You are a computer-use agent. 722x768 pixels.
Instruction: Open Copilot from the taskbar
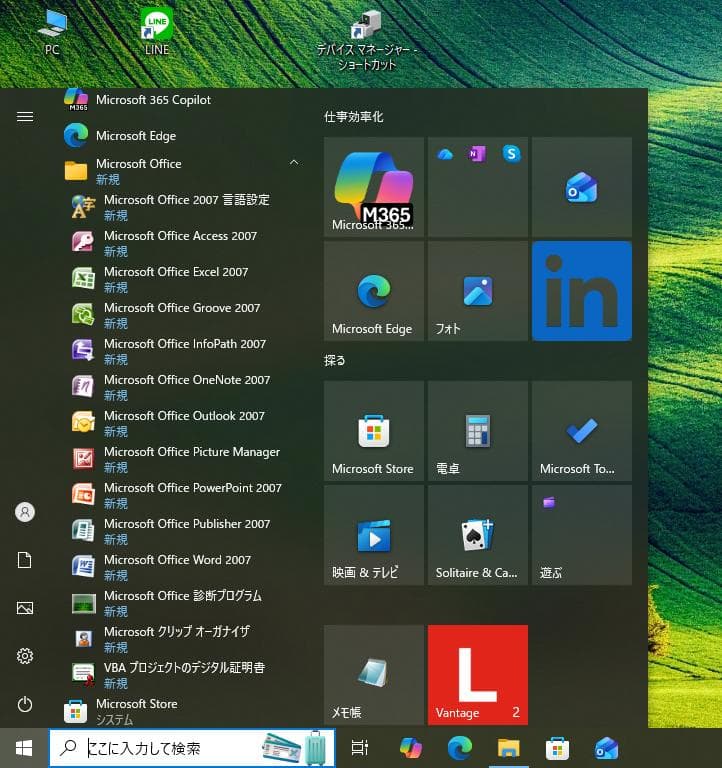click(410, 748)
